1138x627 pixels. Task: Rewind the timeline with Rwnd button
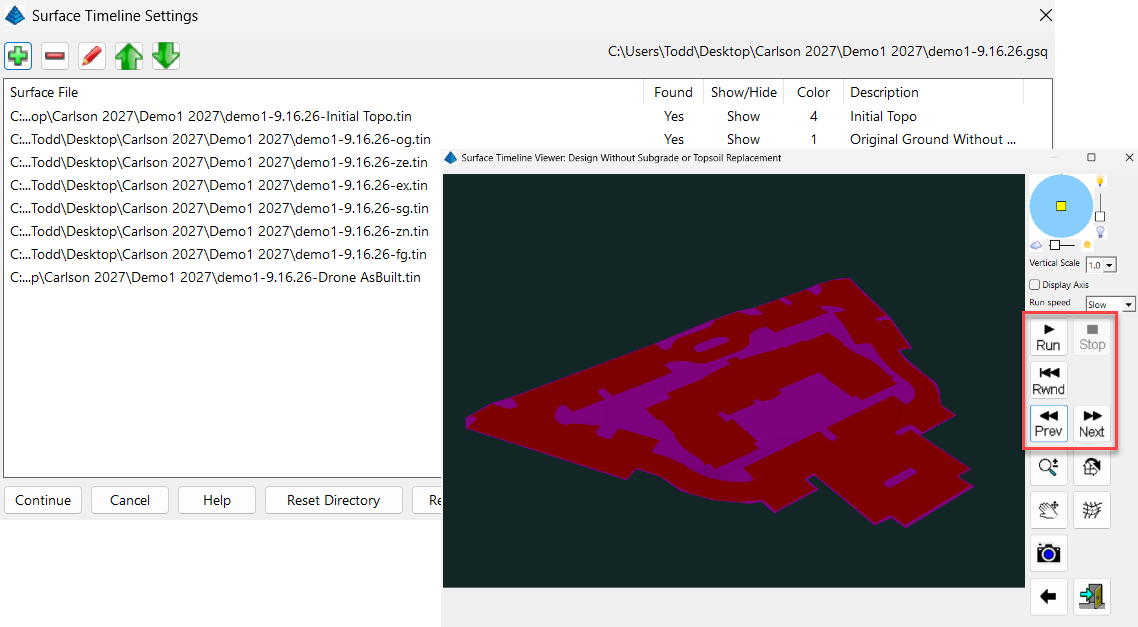click(1048, 381)
